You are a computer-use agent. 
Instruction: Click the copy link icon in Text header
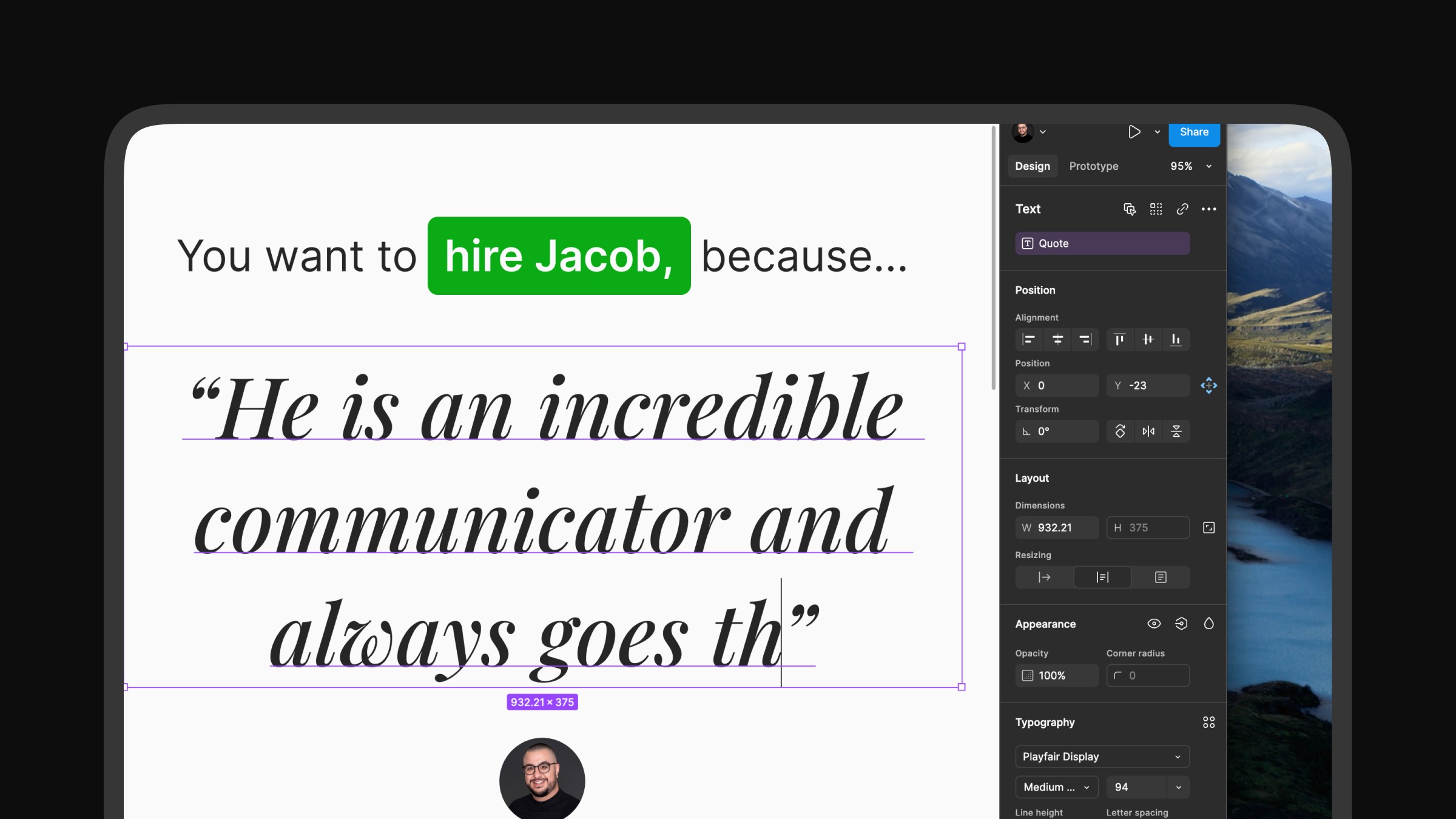tap(1182, 209)
